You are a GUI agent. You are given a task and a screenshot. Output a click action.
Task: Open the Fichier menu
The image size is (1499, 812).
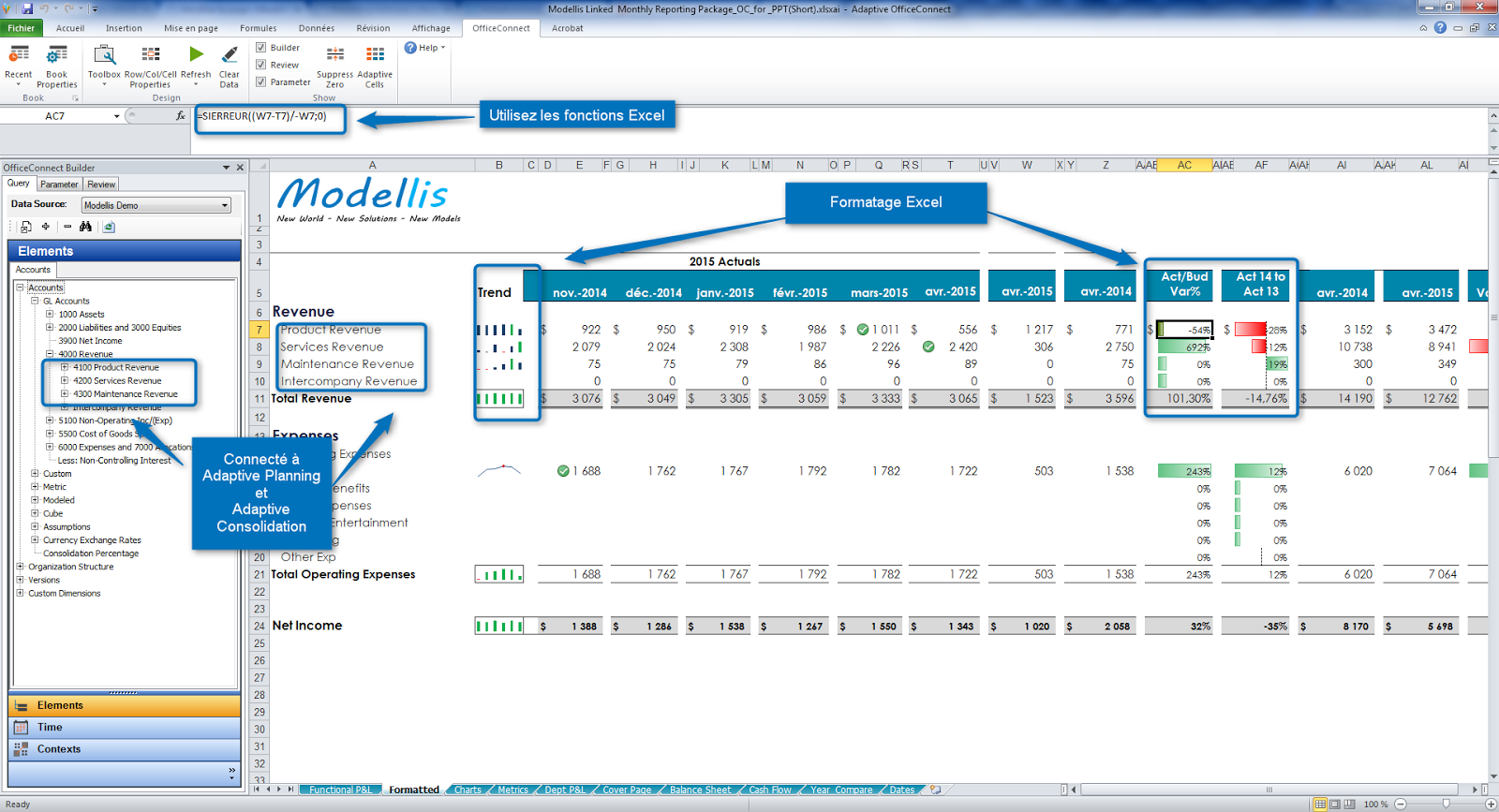21,28
